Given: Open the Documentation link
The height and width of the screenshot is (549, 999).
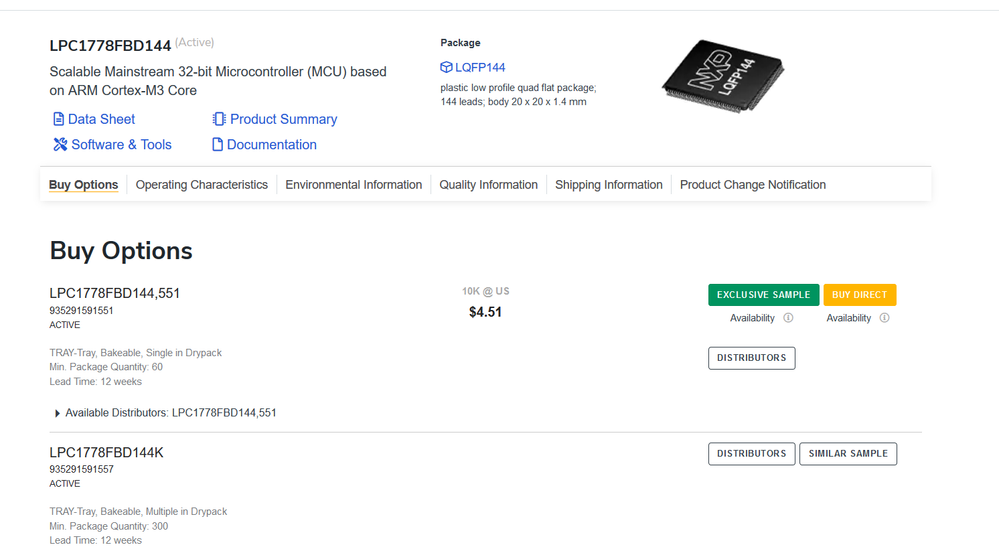Looking at the screenshot, I should point(271,145).
